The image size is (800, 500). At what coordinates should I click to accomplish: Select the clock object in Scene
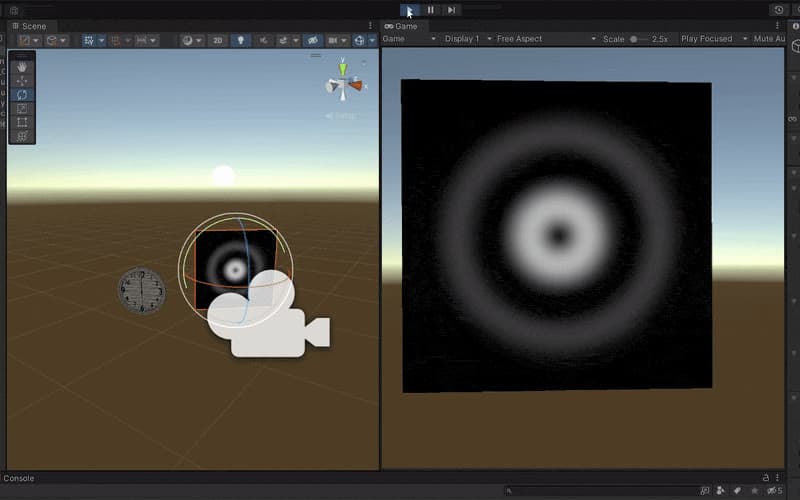142,291
